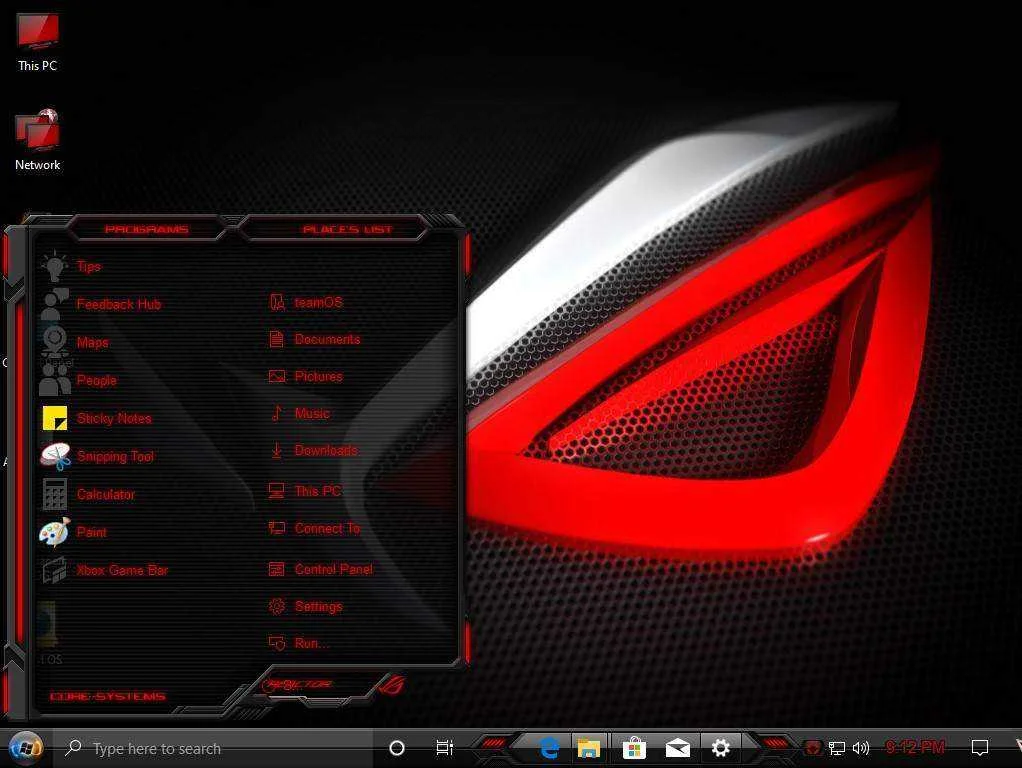This screenshot has width=1022, height=768.
Task: Open Pictures link
Action: [x=318, y=376]
